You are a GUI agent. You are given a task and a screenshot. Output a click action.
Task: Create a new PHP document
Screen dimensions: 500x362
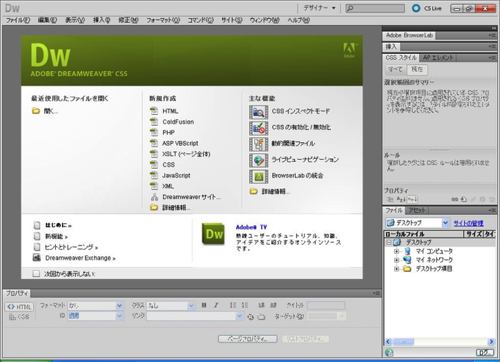pos(168,132)
